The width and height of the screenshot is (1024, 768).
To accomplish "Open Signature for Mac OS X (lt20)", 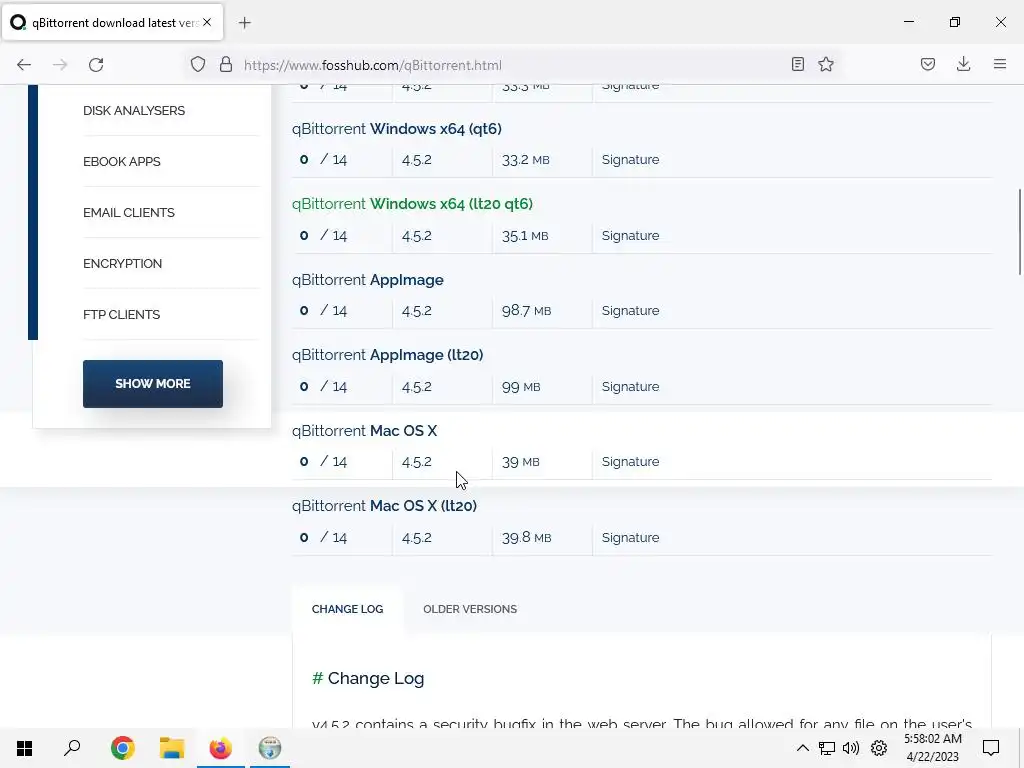I will [x=630, y=537].
